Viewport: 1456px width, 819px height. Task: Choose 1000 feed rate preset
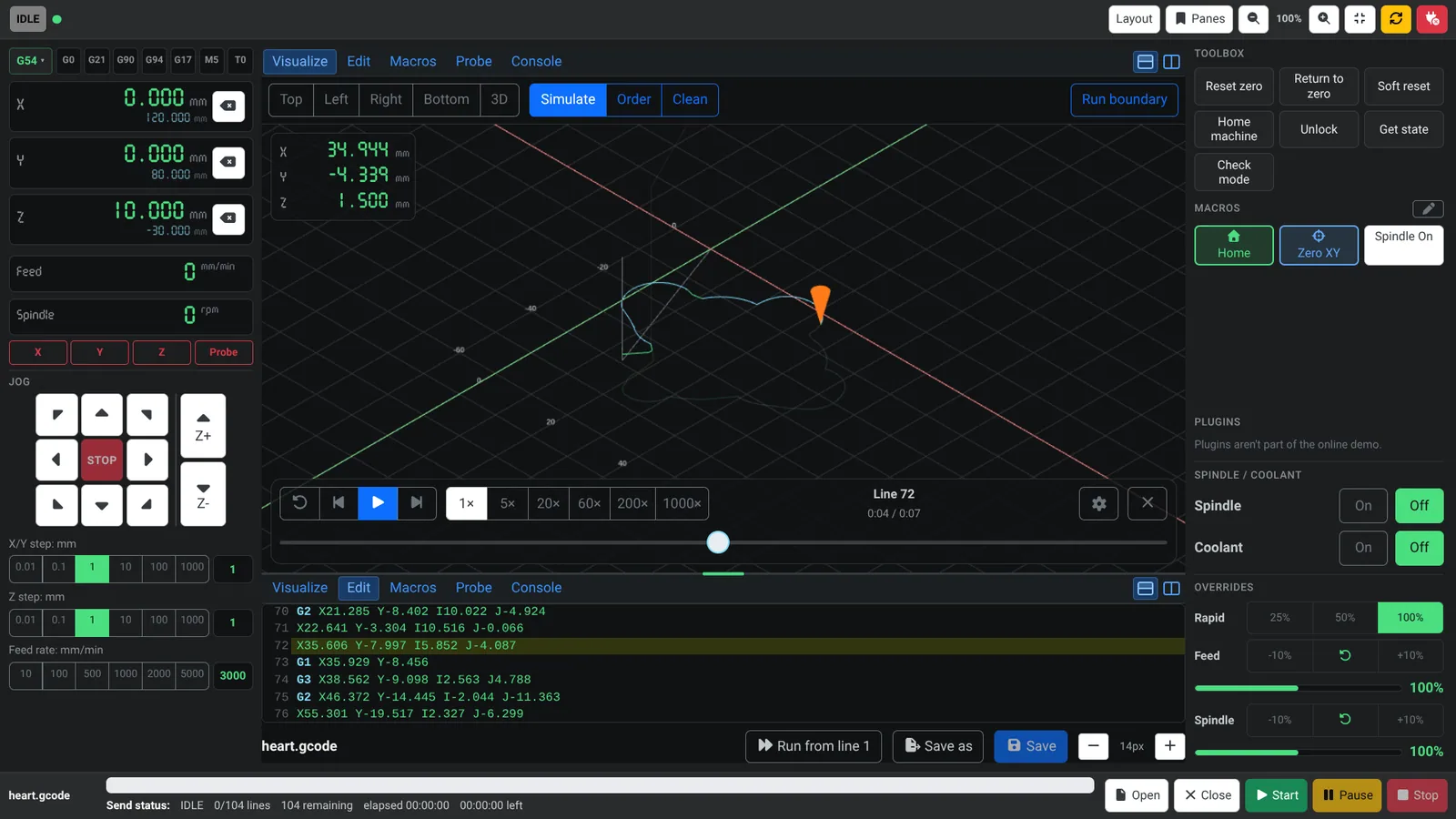pos(126,674)
